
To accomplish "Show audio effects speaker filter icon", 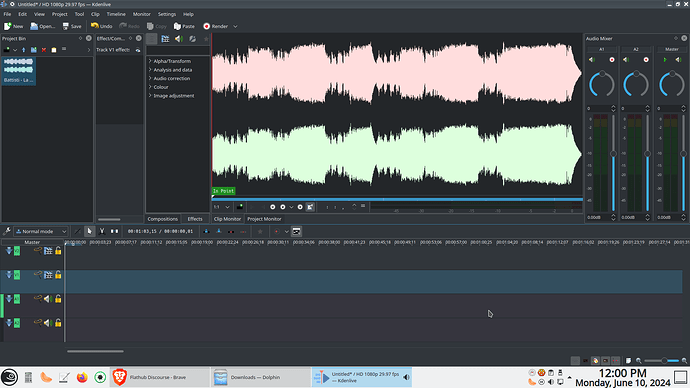I will [x=179, y=39].
